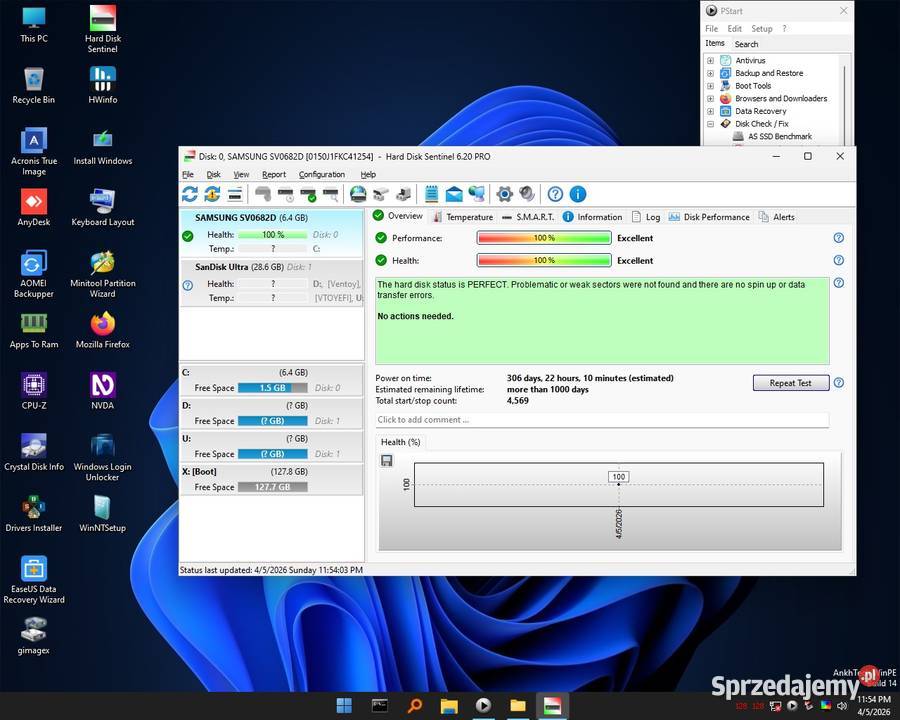
Task: Click the speaker sound alert toolbar icon
Action: point(527,194)
